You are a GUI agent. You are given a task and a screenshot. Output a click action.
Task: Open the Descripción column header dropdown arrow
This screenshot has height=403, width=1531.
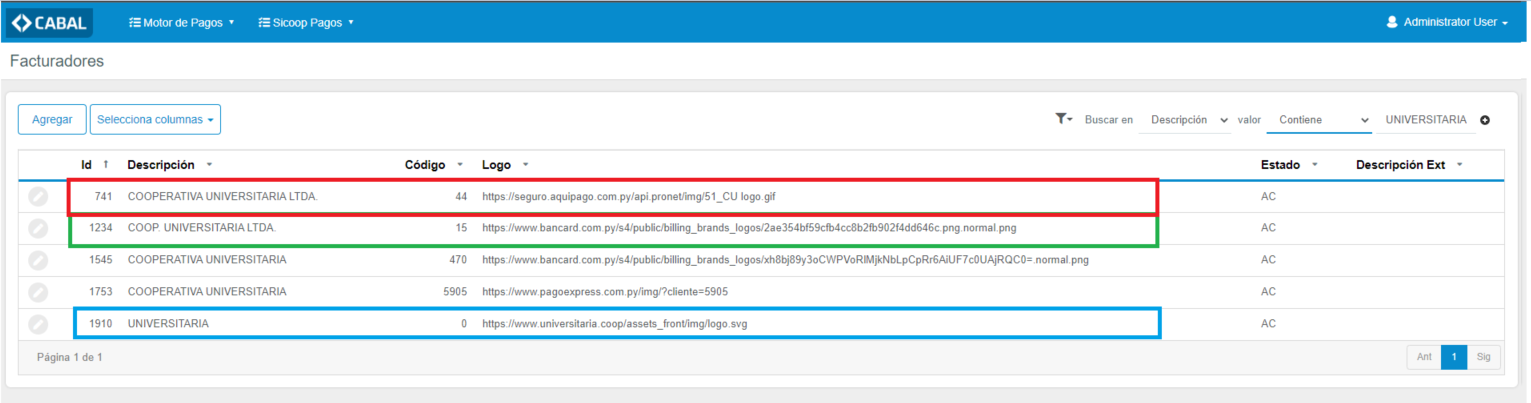tap(209, 165)
